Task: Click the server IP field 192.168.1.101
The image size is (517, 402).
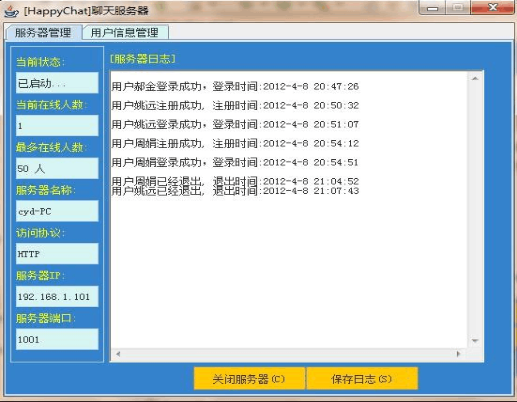Action: point(57,296)
